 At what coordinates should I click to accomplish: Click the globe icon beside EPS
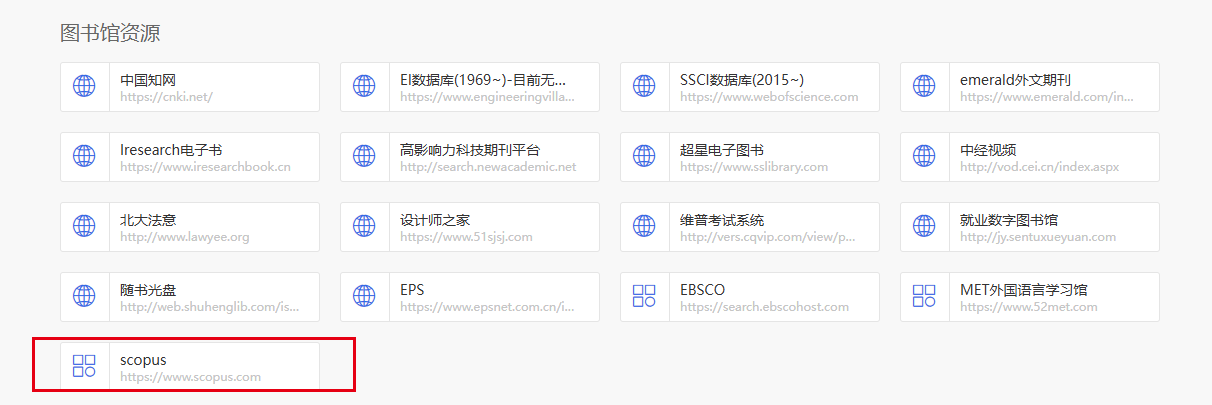point(364,297)
